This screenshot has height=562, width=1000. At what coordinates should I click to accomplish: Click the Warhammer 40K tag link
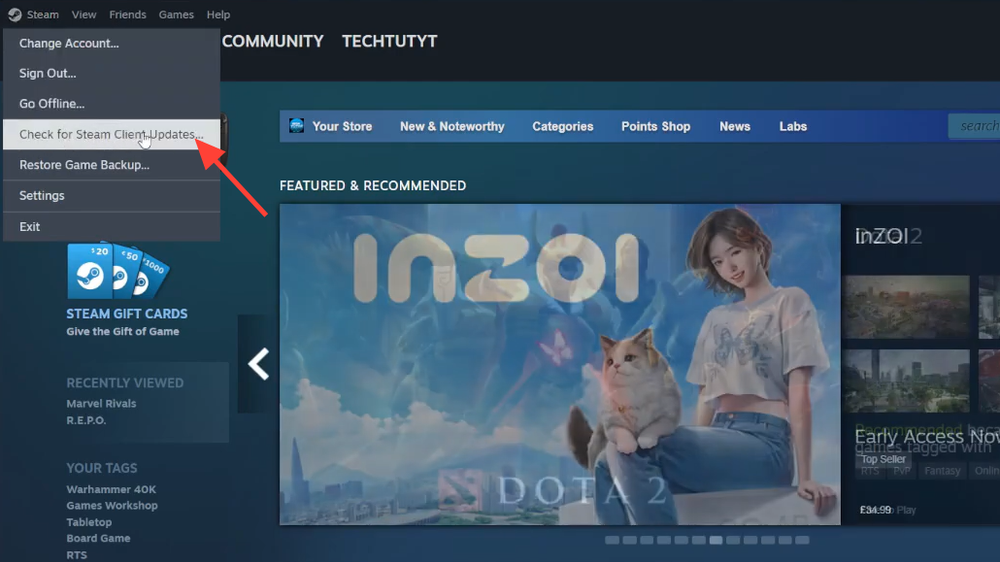111,489
